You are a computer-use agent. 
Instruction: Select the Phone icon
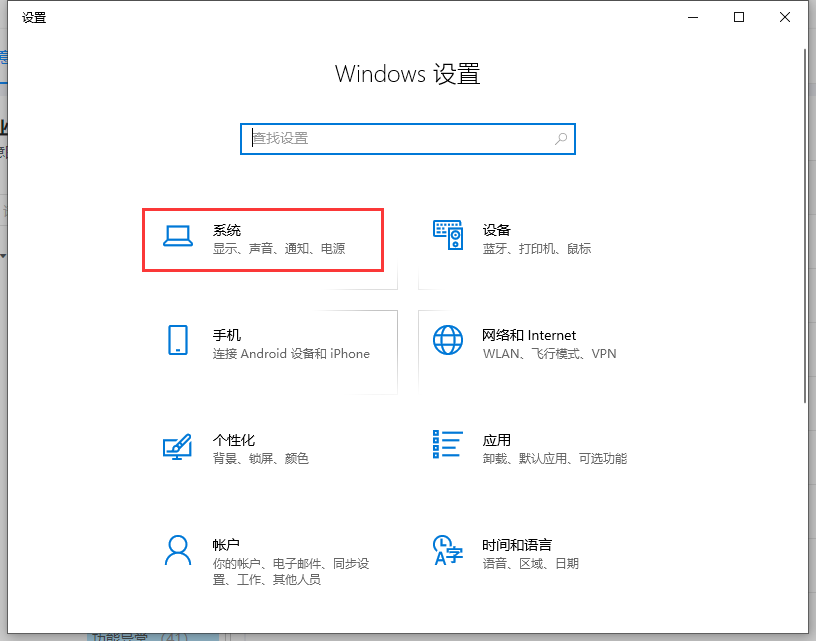[x=178, y=340]
